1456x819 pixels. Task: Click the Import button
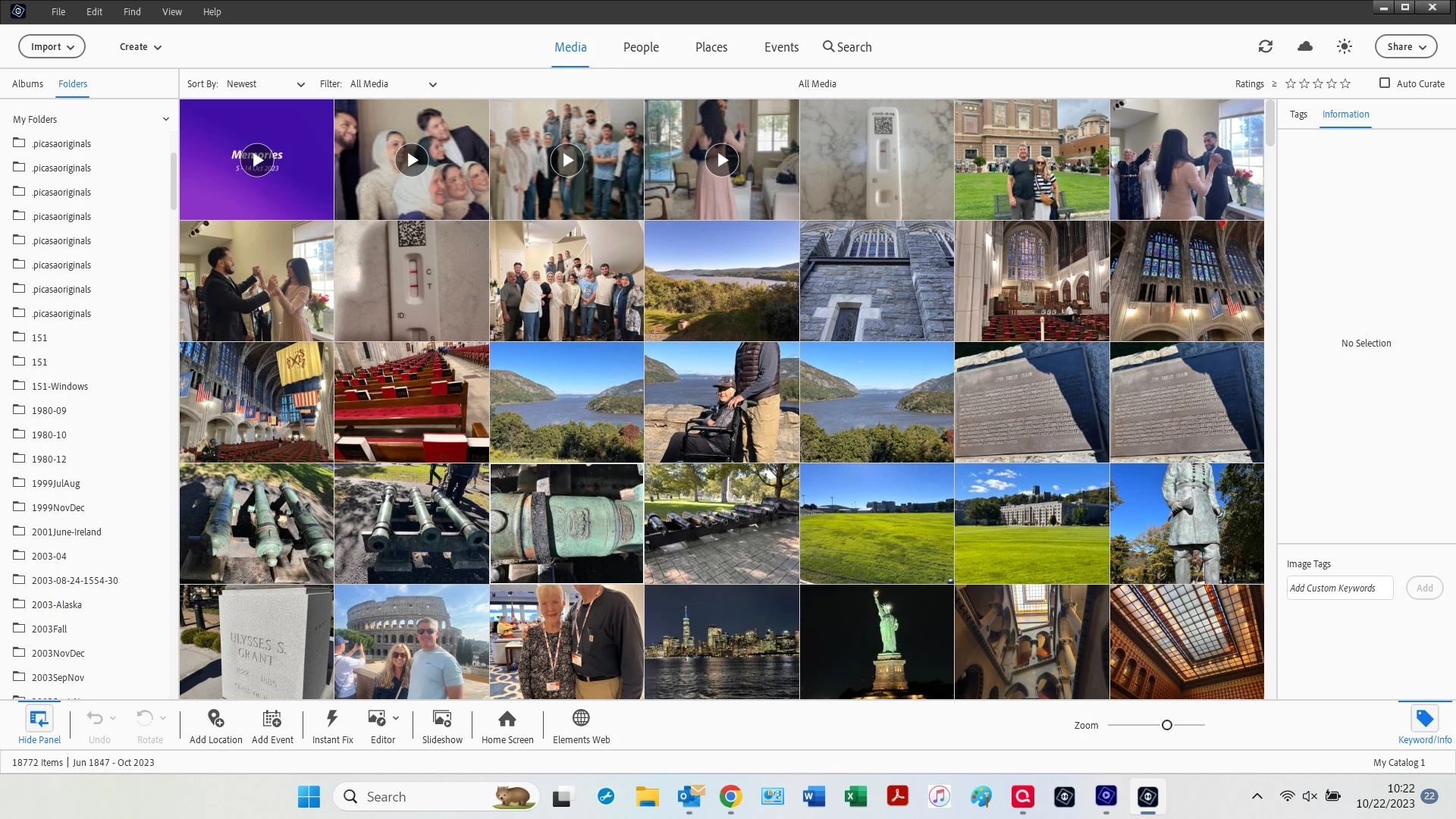[x=52, y=47]
